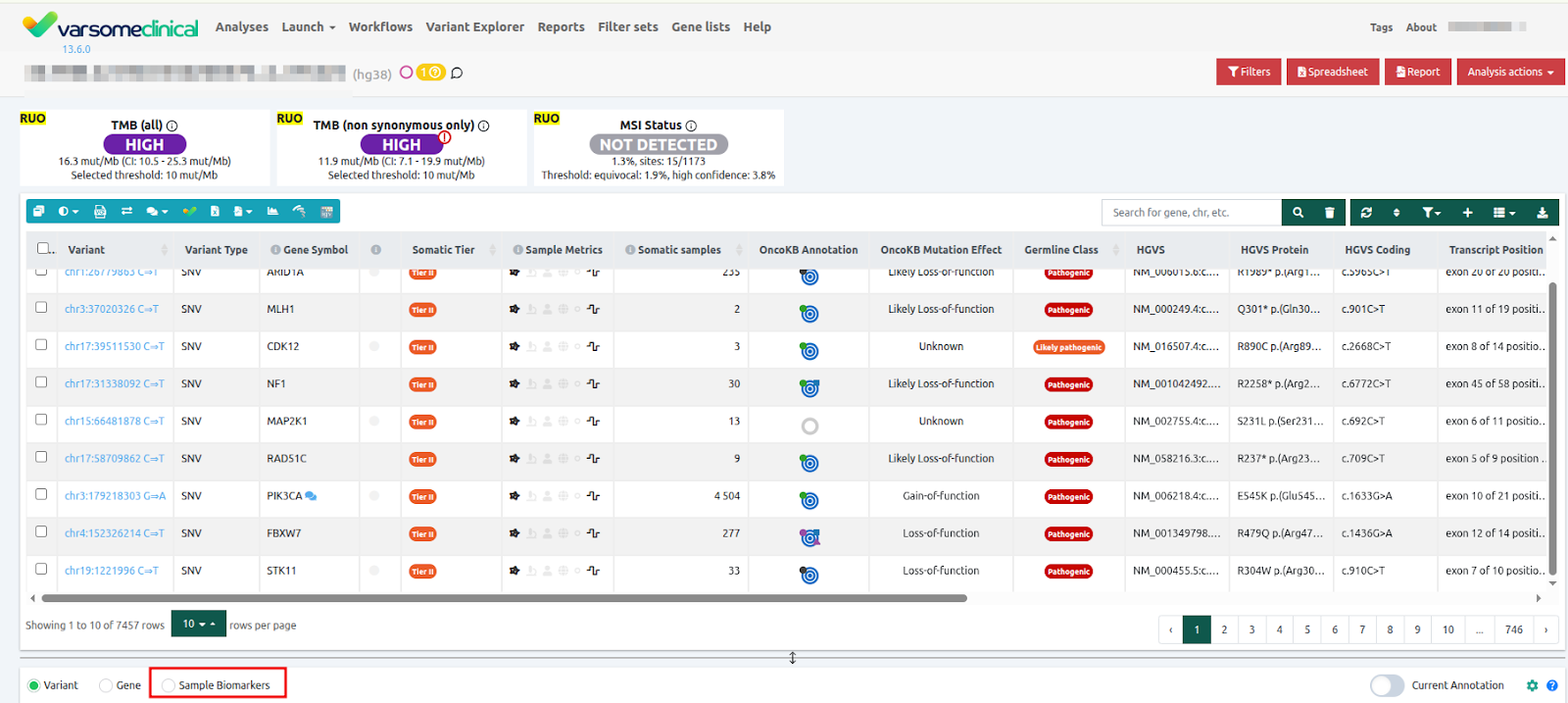1568x703 pixels.
Task: Expand the Analysis actions dropdown
Action: click(1509, 73)
